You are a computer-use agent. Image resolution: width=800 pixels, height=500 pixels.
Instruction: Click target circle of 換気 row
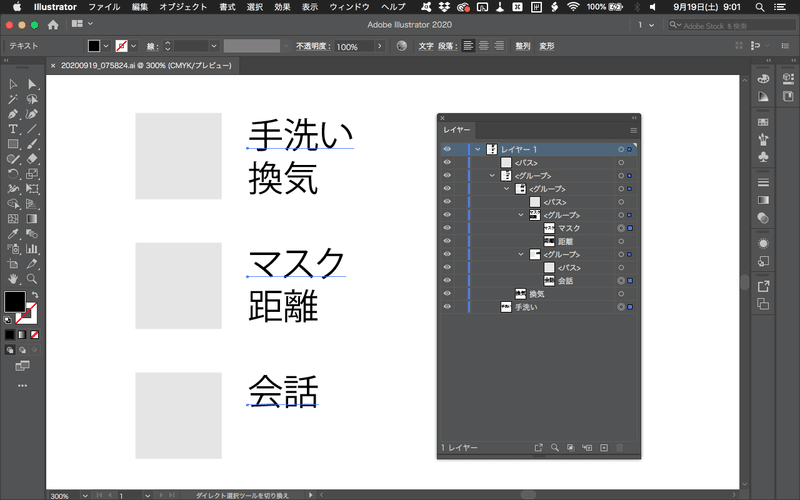pyautogui.click(x=621, y=294)
